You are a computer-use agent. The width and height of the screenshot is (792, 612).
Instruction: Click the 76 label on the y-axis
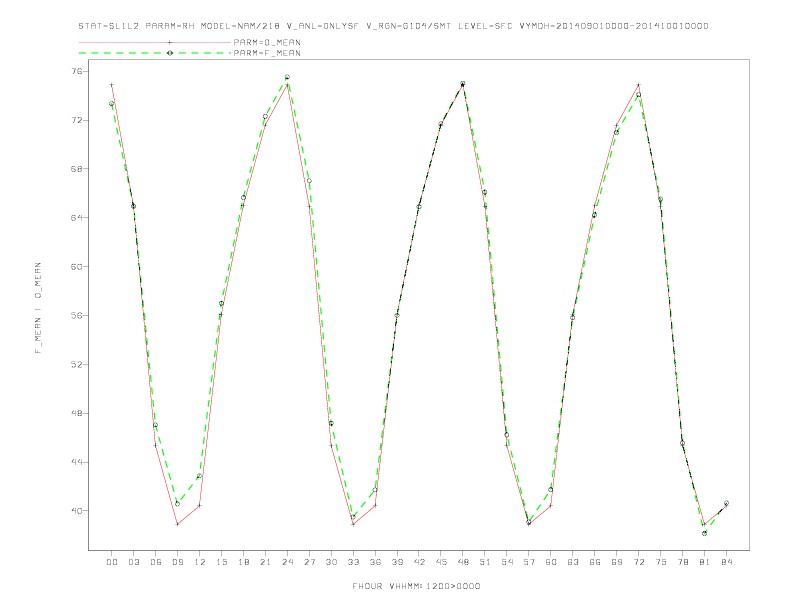point(76,72)
